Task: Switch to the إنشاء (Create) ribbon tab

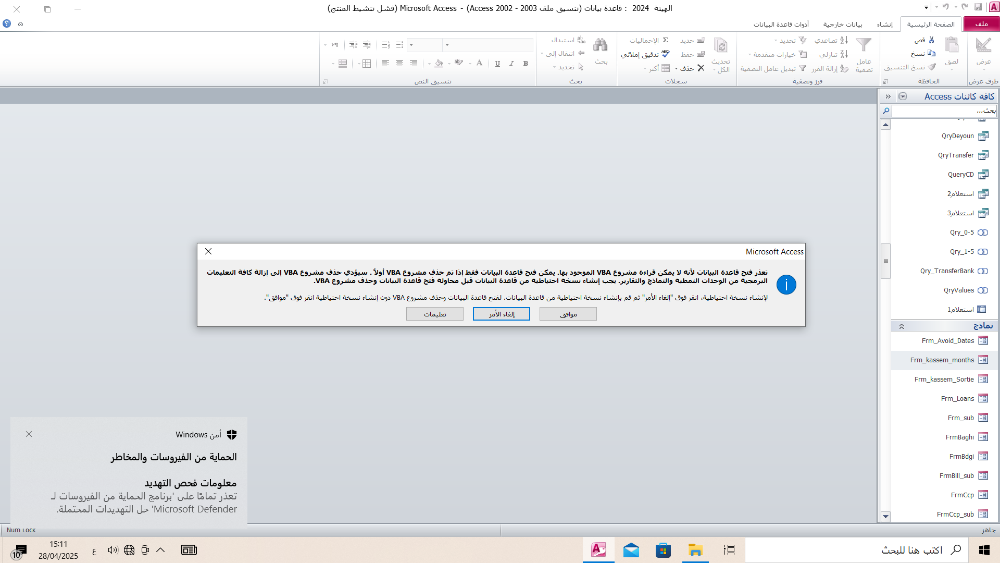Action: pos(884,23)
